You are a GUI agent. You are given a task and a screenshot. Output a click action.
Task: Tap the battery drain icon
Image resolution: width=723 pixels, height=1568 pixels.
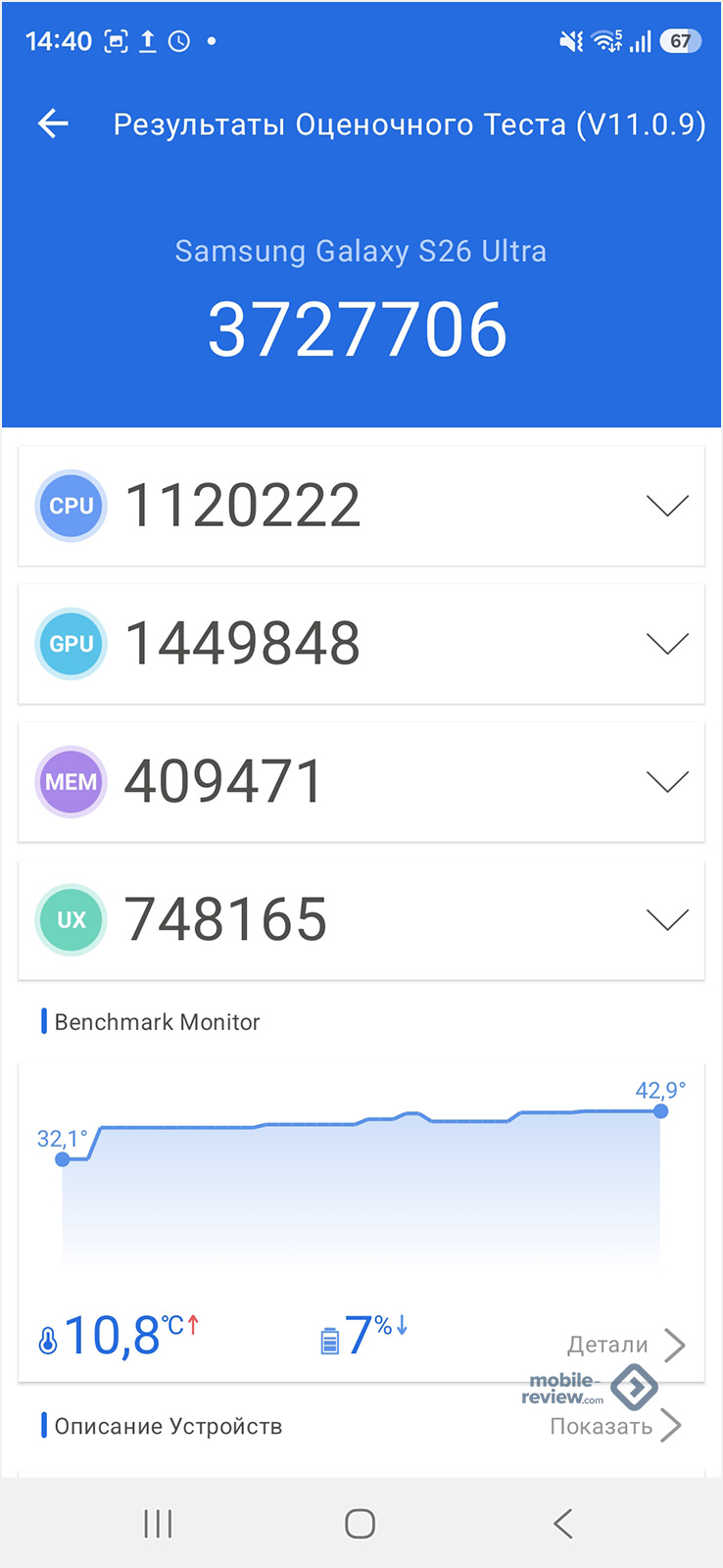tap(330, 1340)
